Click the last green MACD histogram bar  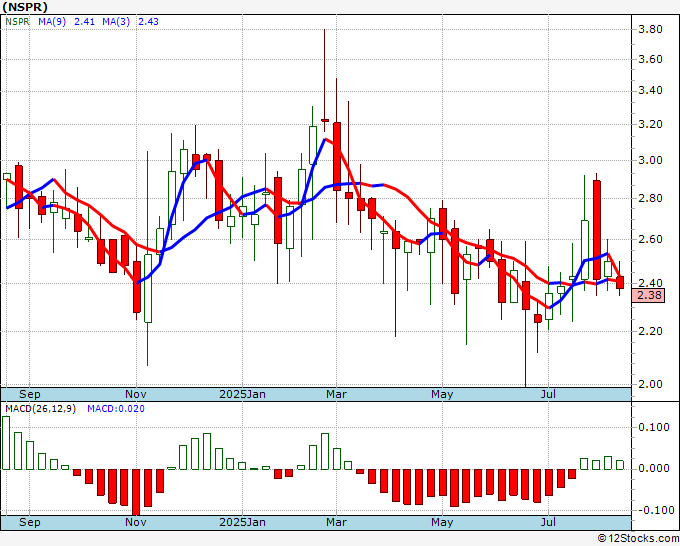620,465
